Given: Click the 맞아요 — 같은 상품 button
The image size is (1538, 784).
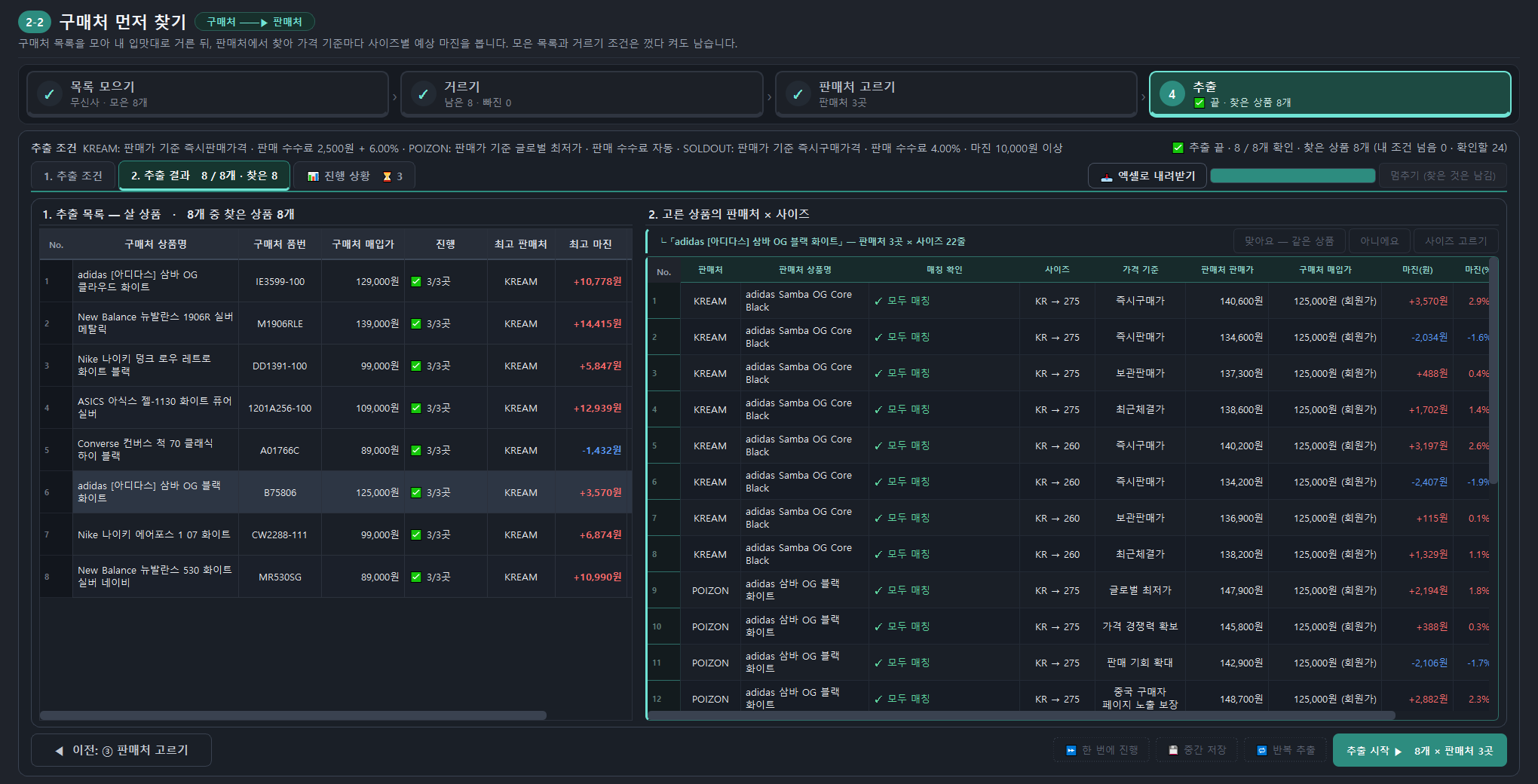Looking at the screenshot, I should pos(1289,241).
